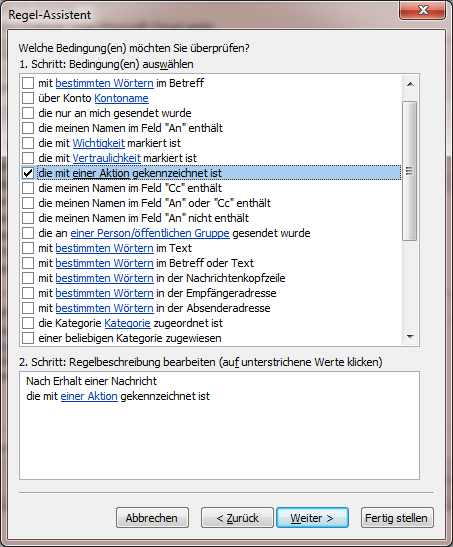The image size is (453, 547).
Task: Click scrollbar up arrow in conditions list
Action: click(x=410, y=84)
